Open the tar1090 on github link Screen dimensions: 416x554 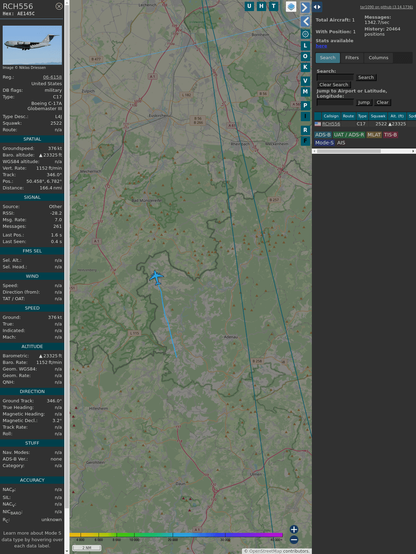tap(386, 7)
